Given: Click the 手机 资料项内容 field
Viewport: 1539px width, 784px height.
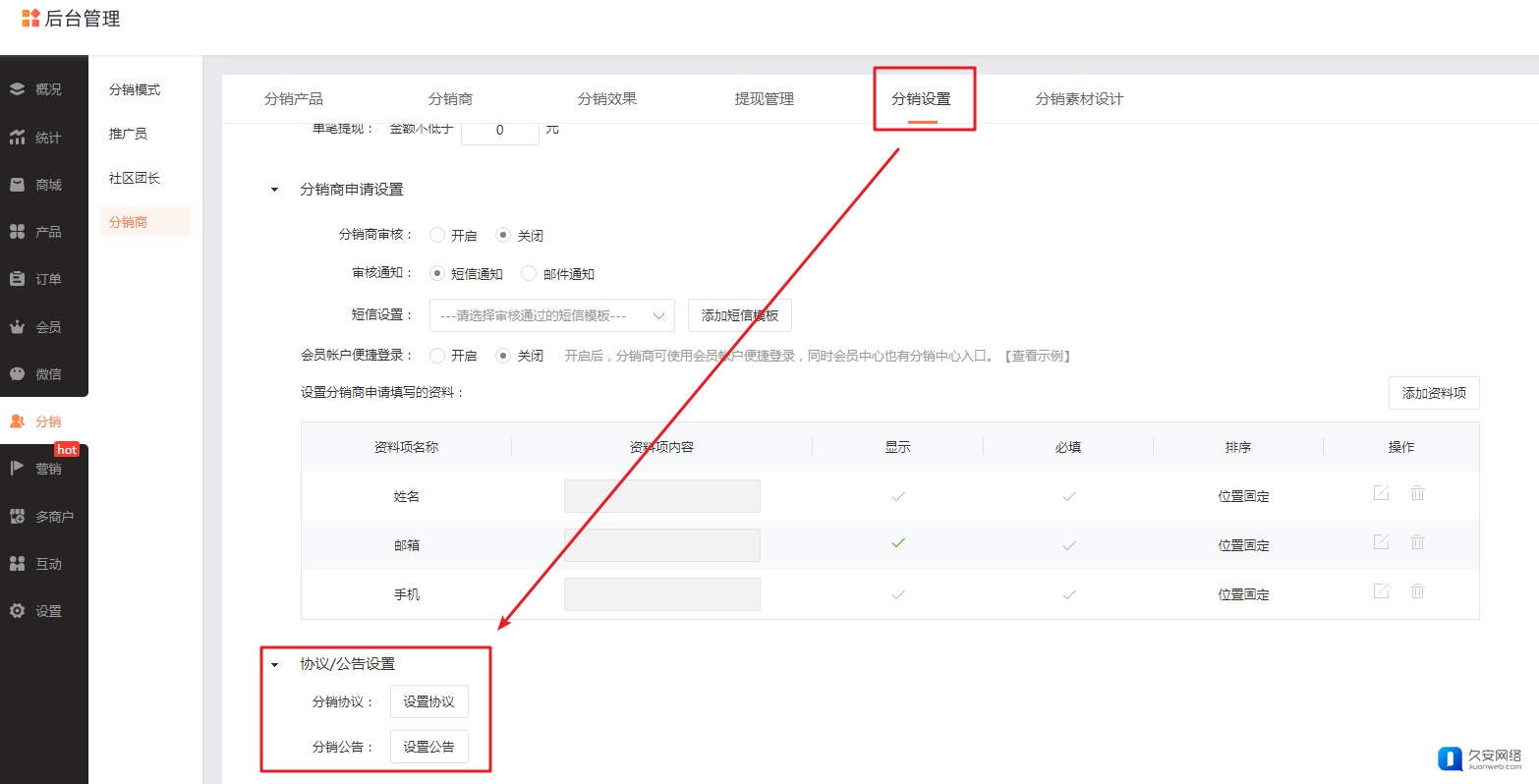Looking at the screenshot, I should [662, 594].
